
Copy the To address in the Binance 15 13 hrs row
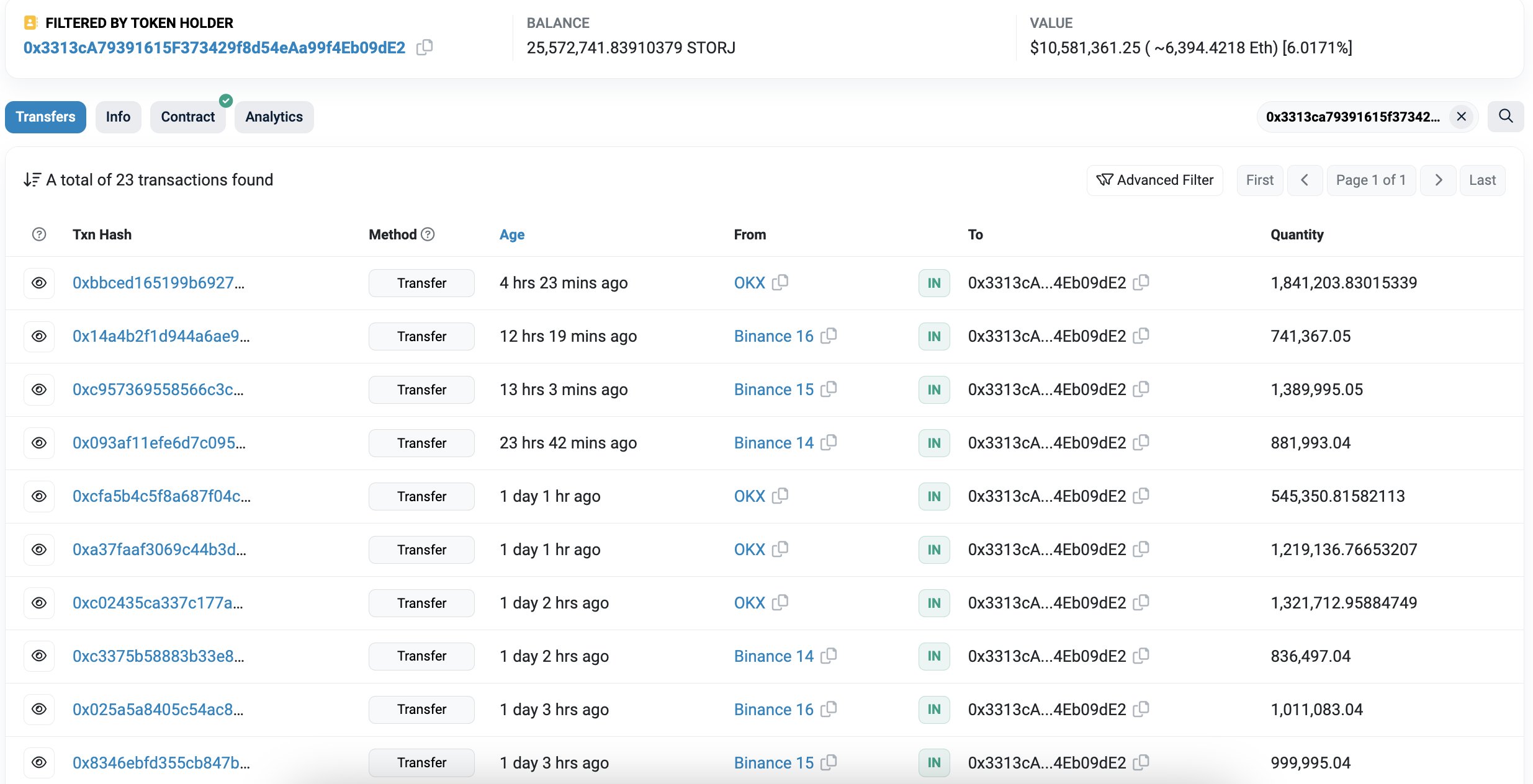click(1141, 389)
